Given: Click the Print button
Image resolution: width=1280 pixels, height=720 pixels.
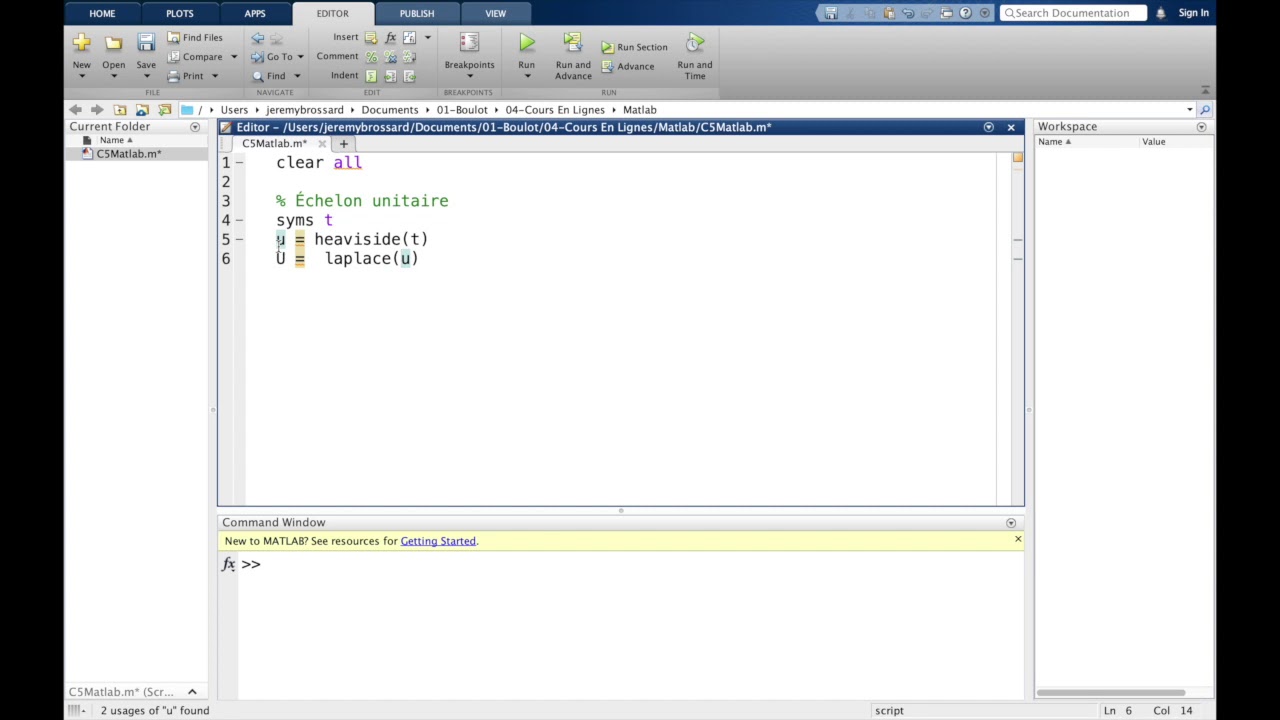Looking at the screenshot, I should tap(186, 76).
